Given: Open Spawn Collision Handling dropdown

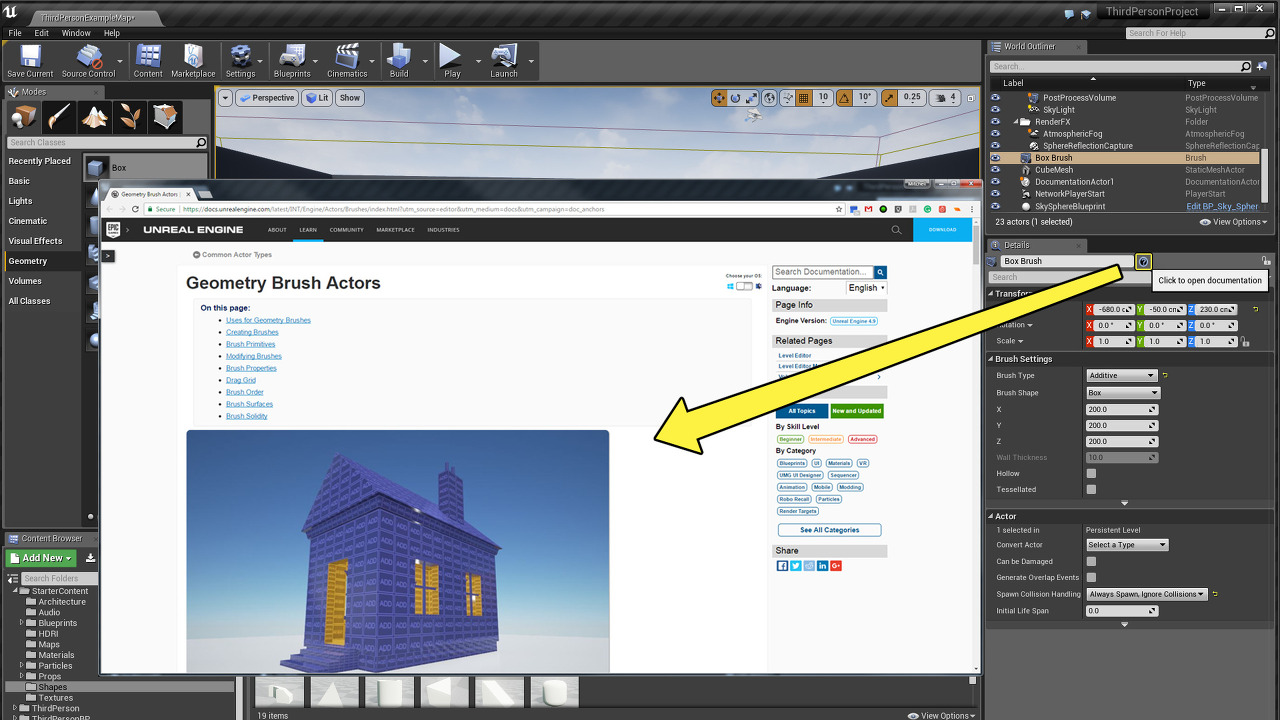Looking at the screenshot, I should tap(1147, 594).
